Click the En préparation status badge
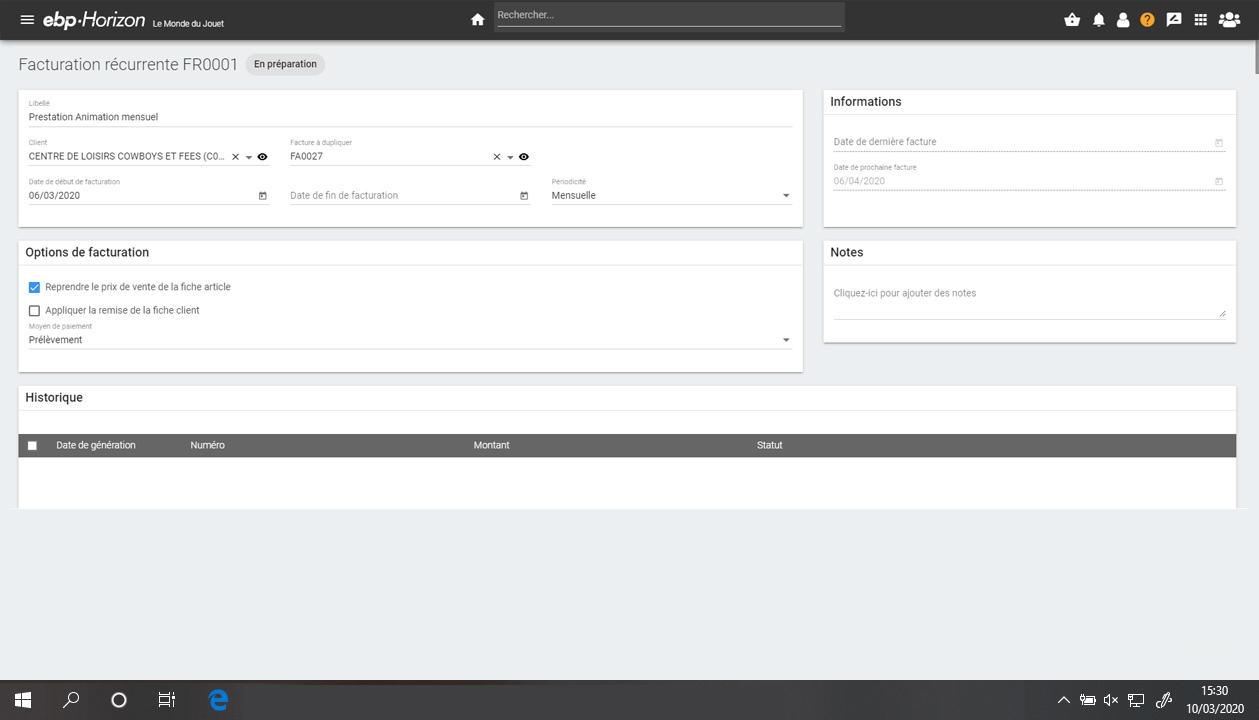The width and height of the screenshot is (1259, 720). click(285, 64)
